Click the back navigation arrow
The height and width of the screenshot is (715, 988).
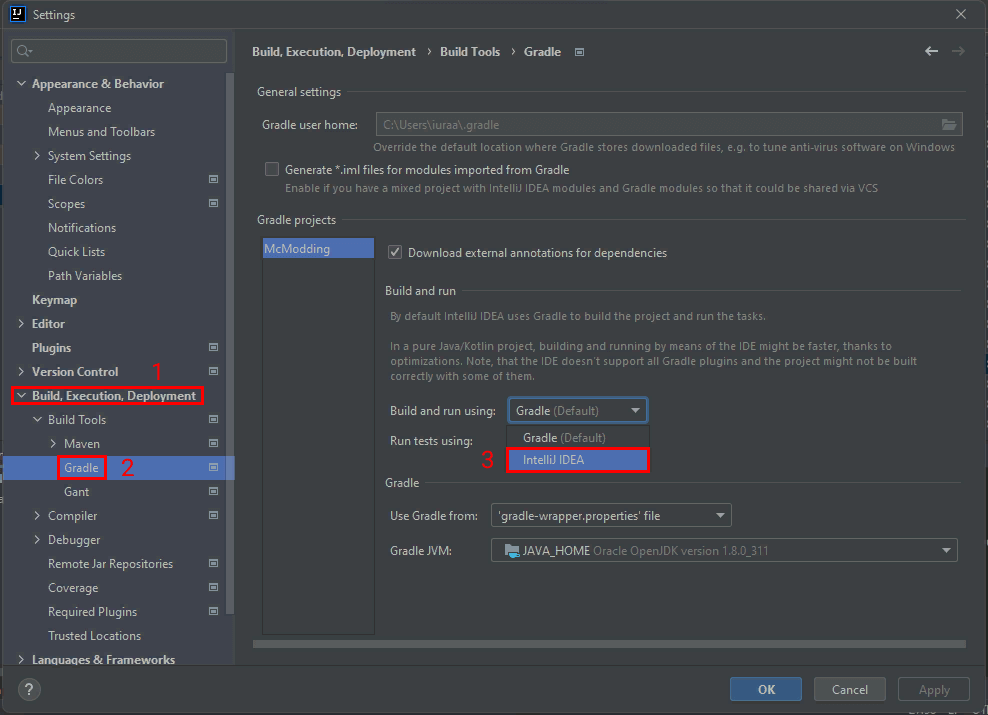tap(932, 51)
